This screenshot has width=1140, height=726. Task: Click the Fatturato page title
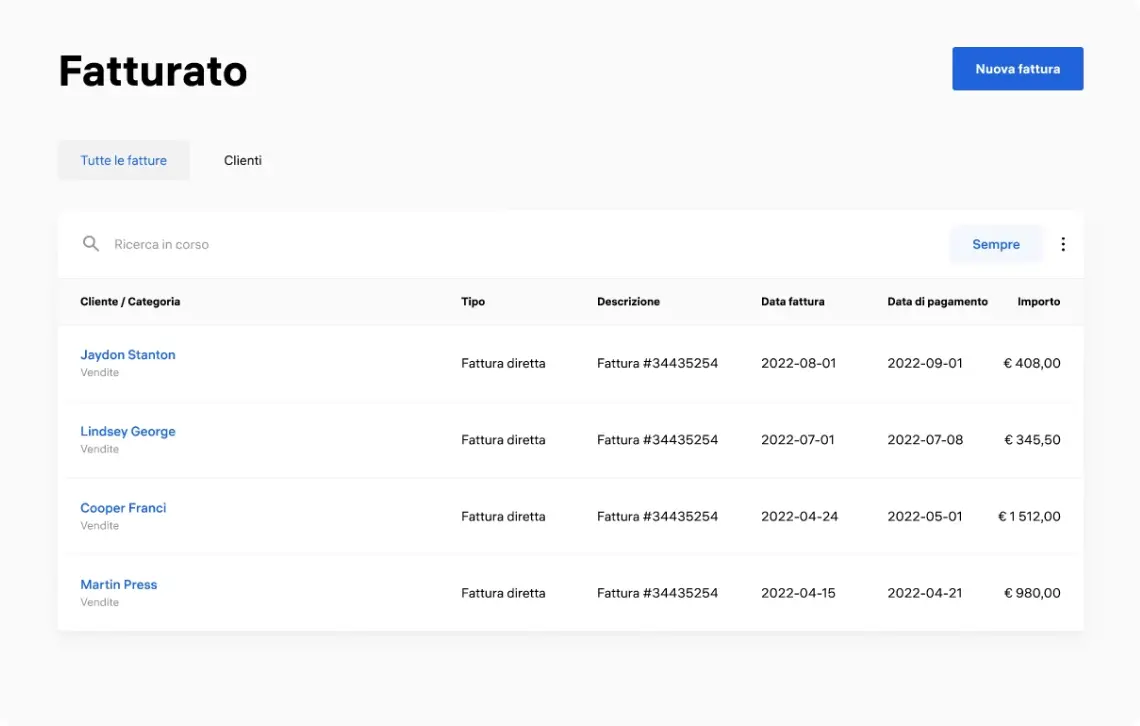click(152, 70)
